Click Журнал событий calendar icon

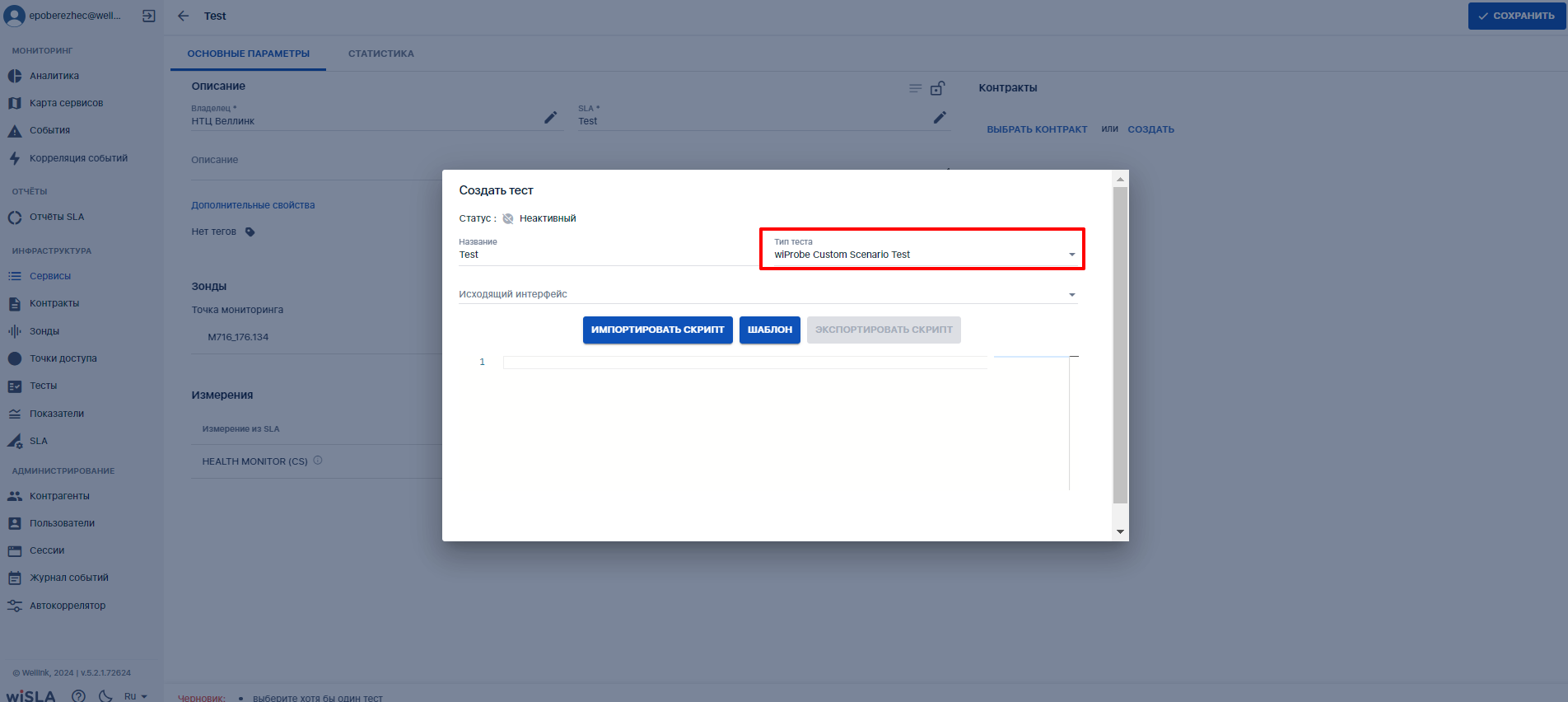click(14, 578)
